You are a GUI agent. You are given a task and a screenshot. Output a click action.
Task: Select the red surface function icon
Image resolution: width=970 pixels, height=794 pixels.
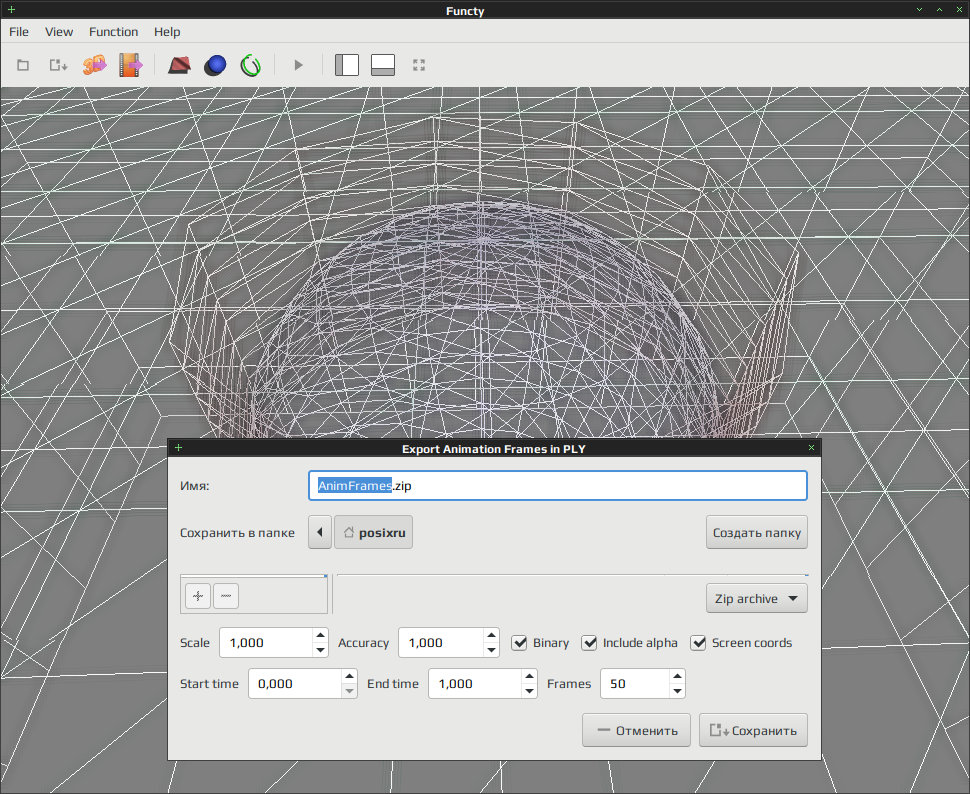pyautogui.click(x=179, y=65)
